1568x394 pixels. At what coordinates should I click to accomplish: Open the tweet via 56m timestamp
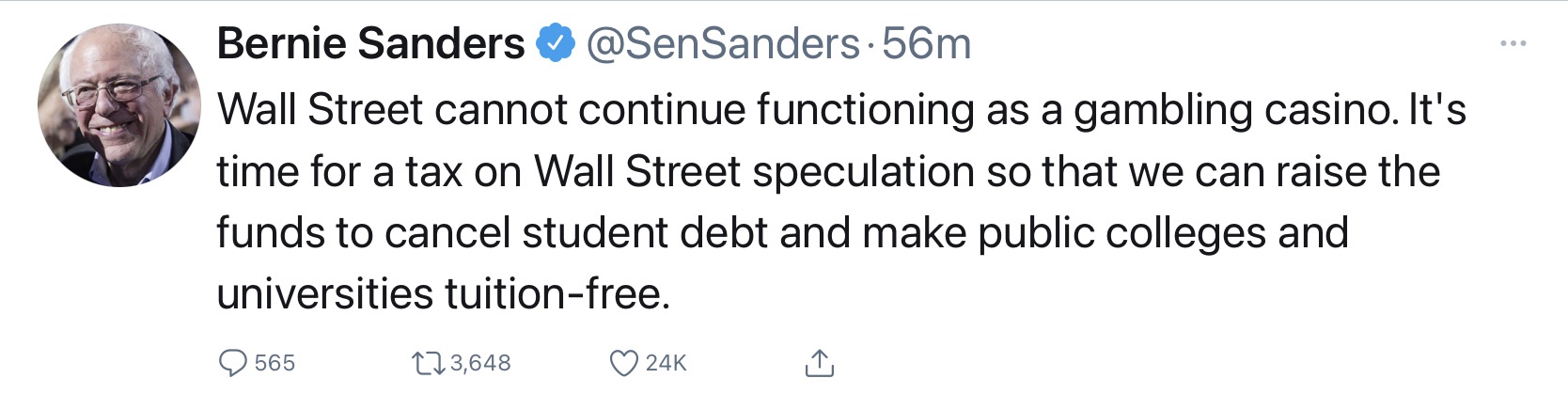point(926,43)
